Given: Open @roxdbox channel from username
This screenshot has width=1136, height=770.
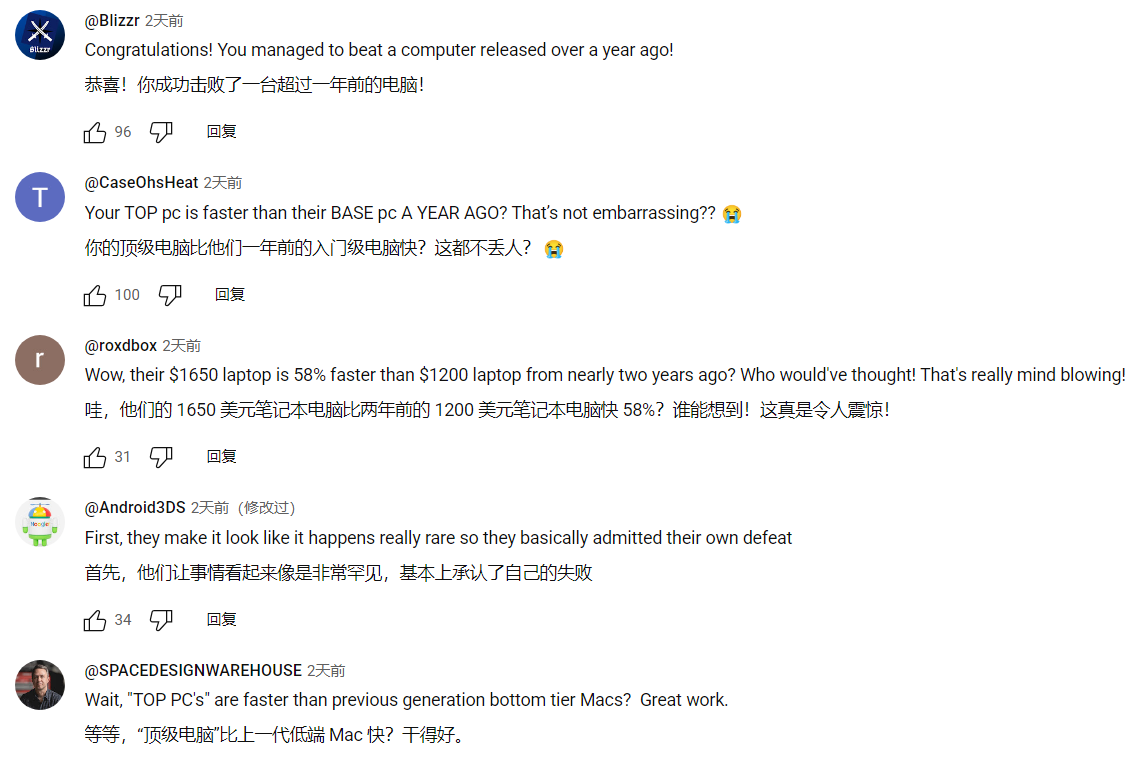Looking at the screenshot, I should [x=121, y=346].
